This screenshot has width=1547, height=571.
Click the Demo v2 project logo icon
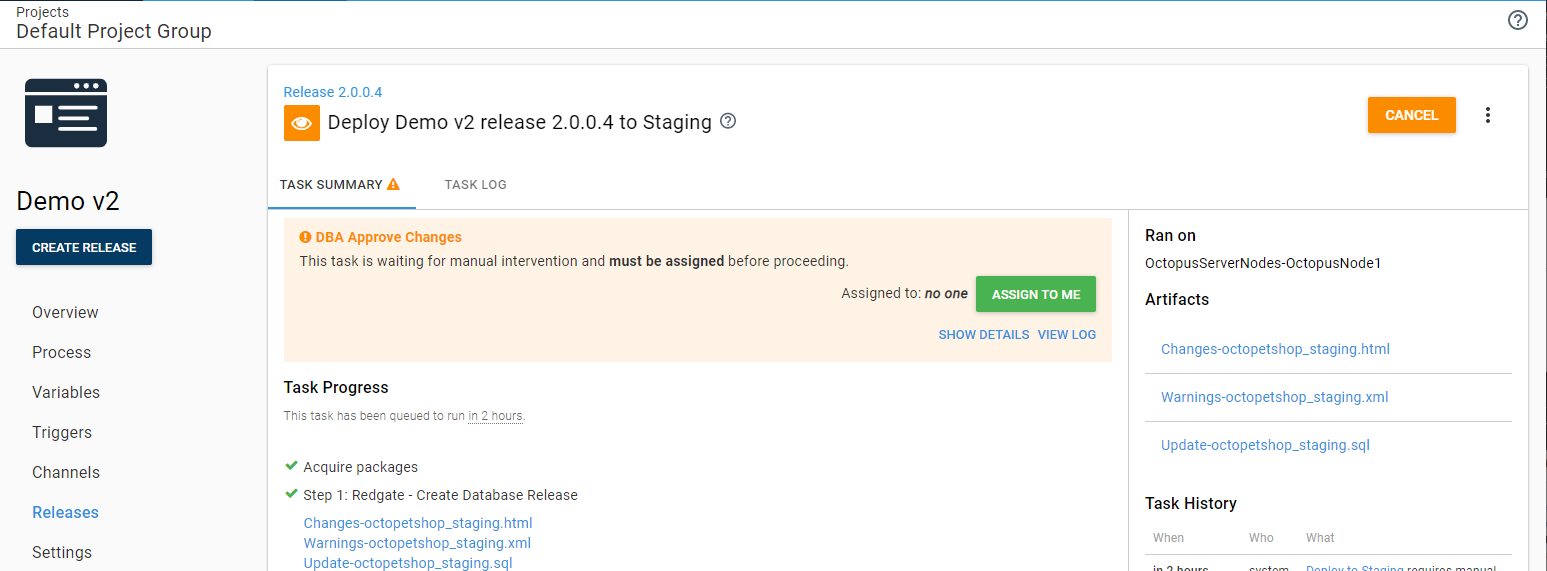tap(66, 114)
